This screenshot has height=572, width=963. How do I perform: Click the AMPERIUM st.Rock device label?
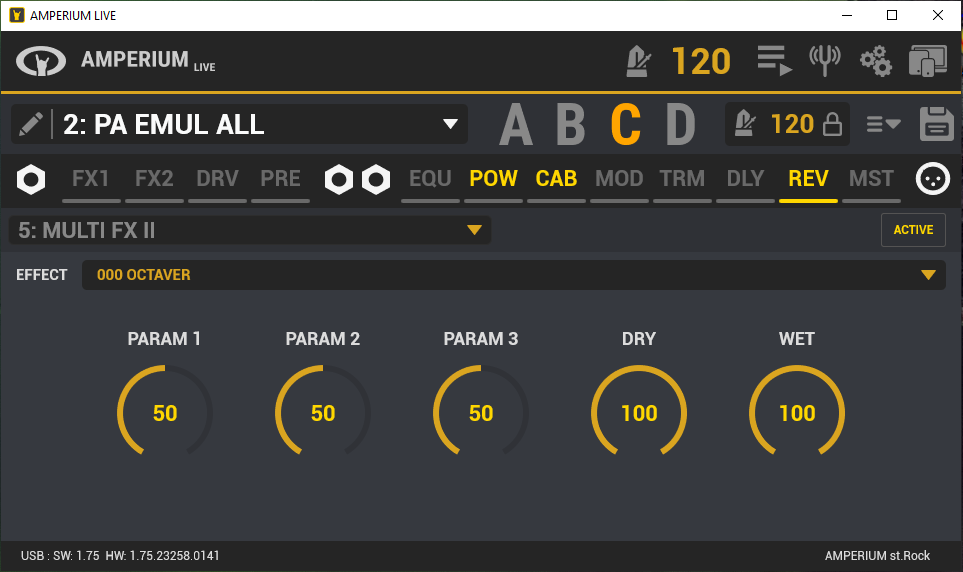[x=877, y=556]
